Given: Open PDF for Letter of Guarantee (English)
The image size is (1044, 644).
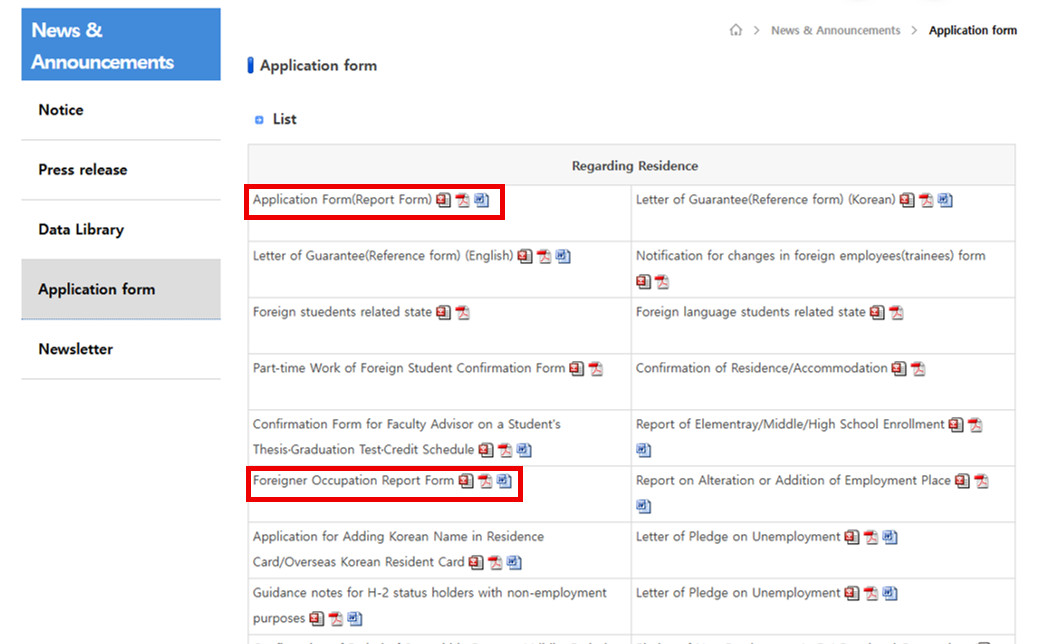Looking at the screenshot, I should coord(544,256).
